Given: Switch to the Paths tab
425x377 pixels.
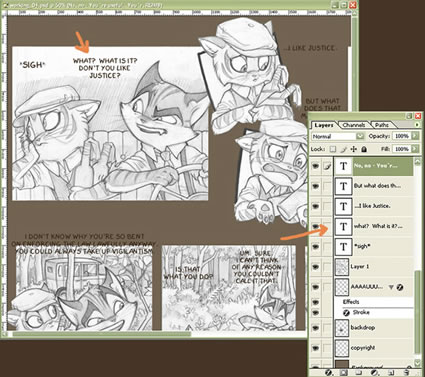Looking at the screenshot, I should (382, 125).
